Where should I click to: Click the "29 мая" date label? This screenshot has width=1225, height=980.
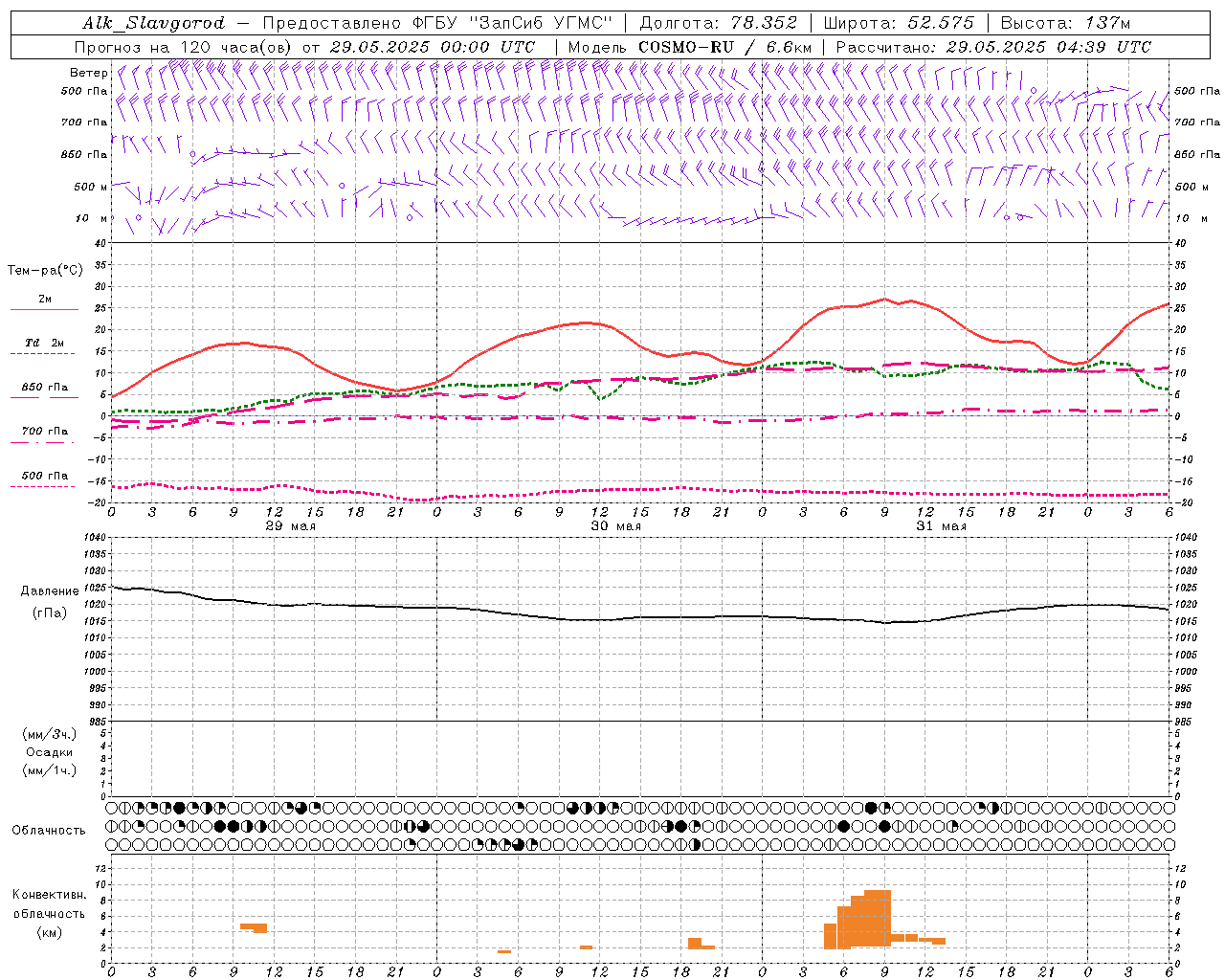[290, 526]
